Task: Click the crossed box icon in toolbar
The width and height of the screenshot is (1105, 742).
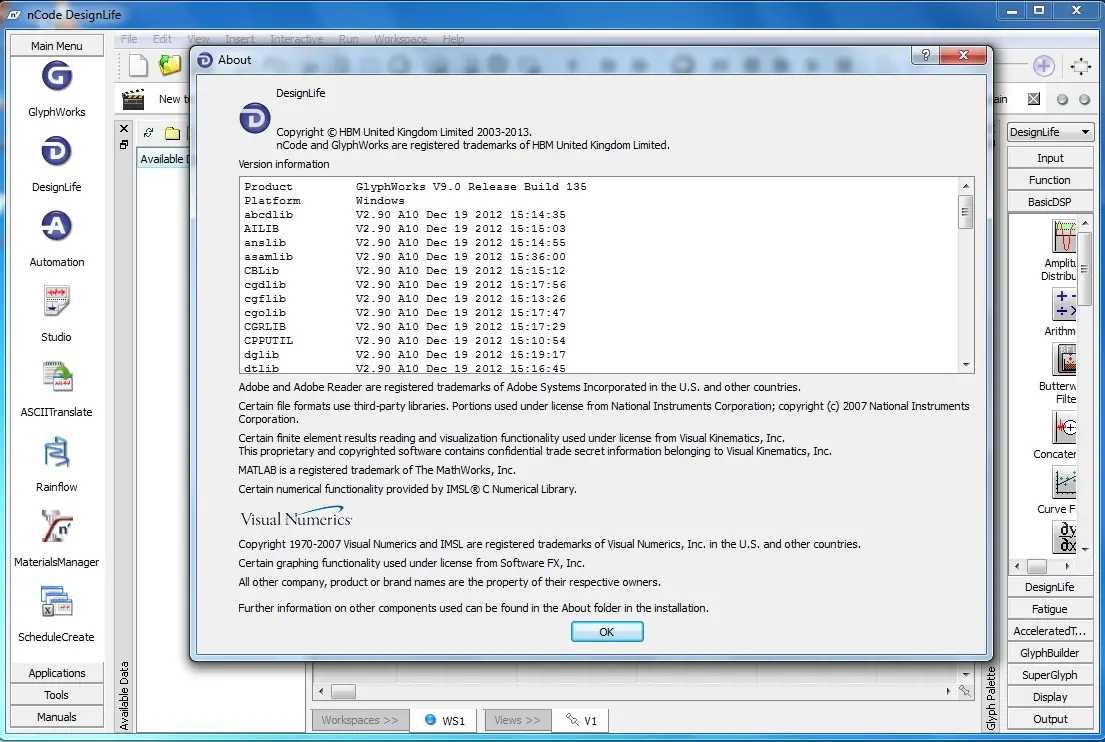Action: tap(1033, 99)
